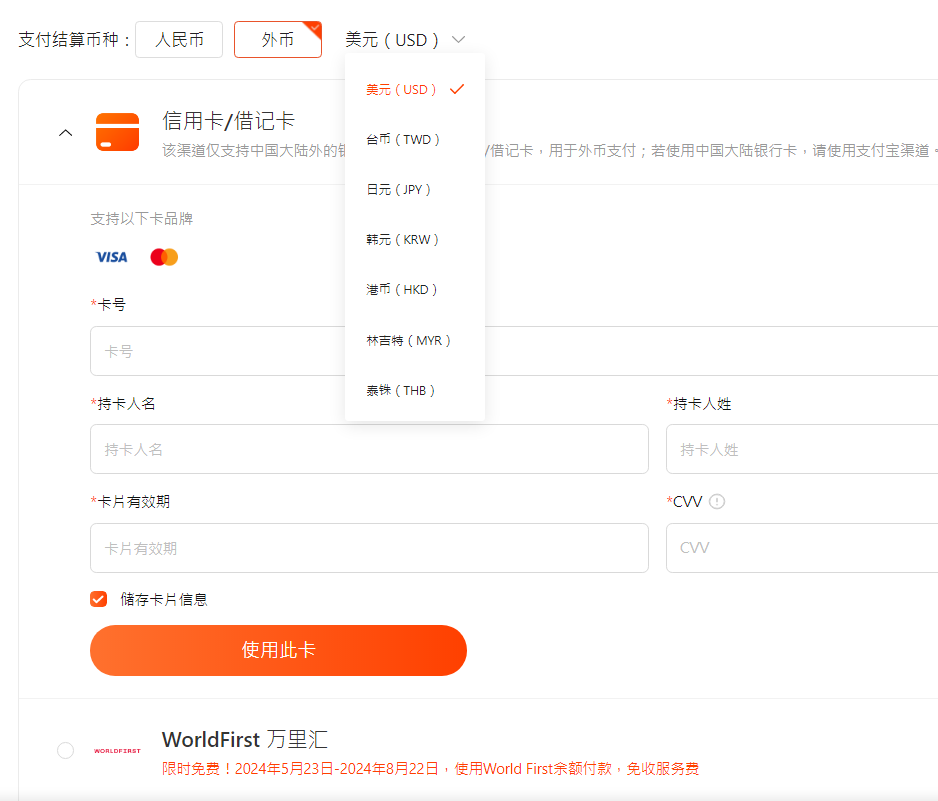The width and height of the screenshot is (938, 801).
Task: Click the 限时免费 promotion text
Action: tap(430, 769)
